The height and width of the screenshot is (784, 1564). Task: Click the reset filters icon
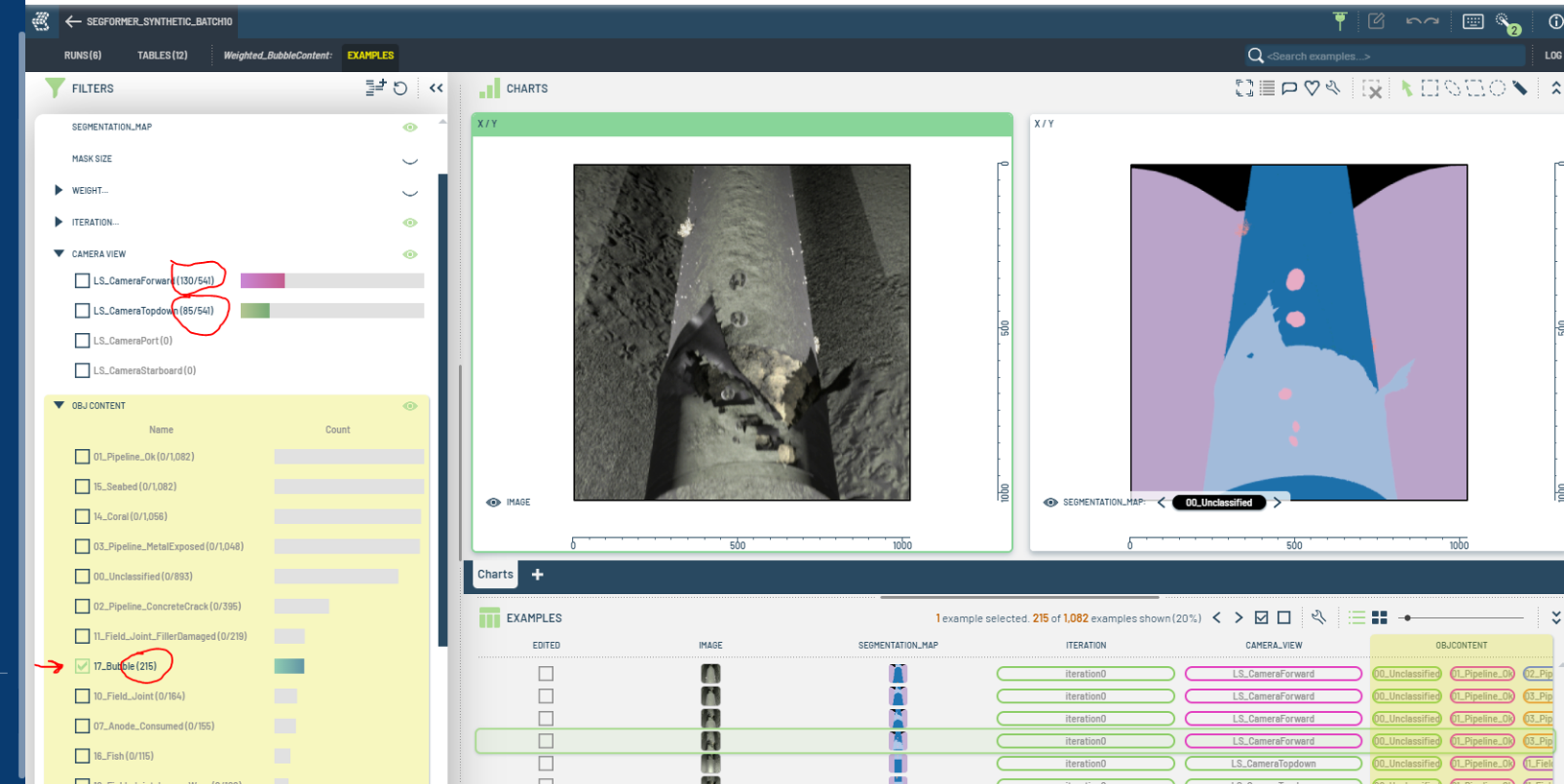[x=400, y=88]
